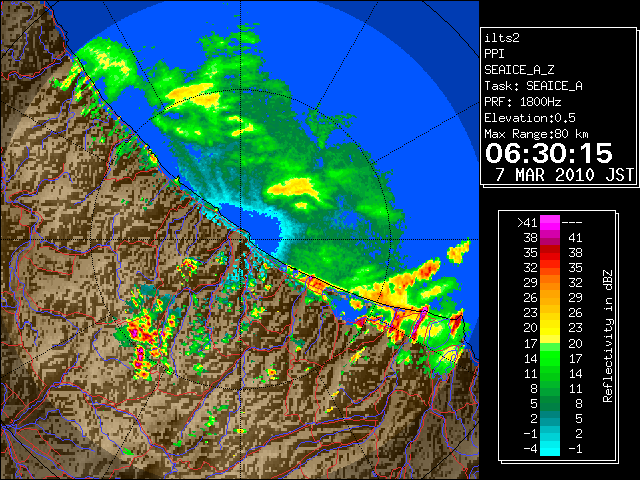Click the date text 7 MAR 2010 JST
The width and height of the screenshot is (640, 480).
click(564, 175)
